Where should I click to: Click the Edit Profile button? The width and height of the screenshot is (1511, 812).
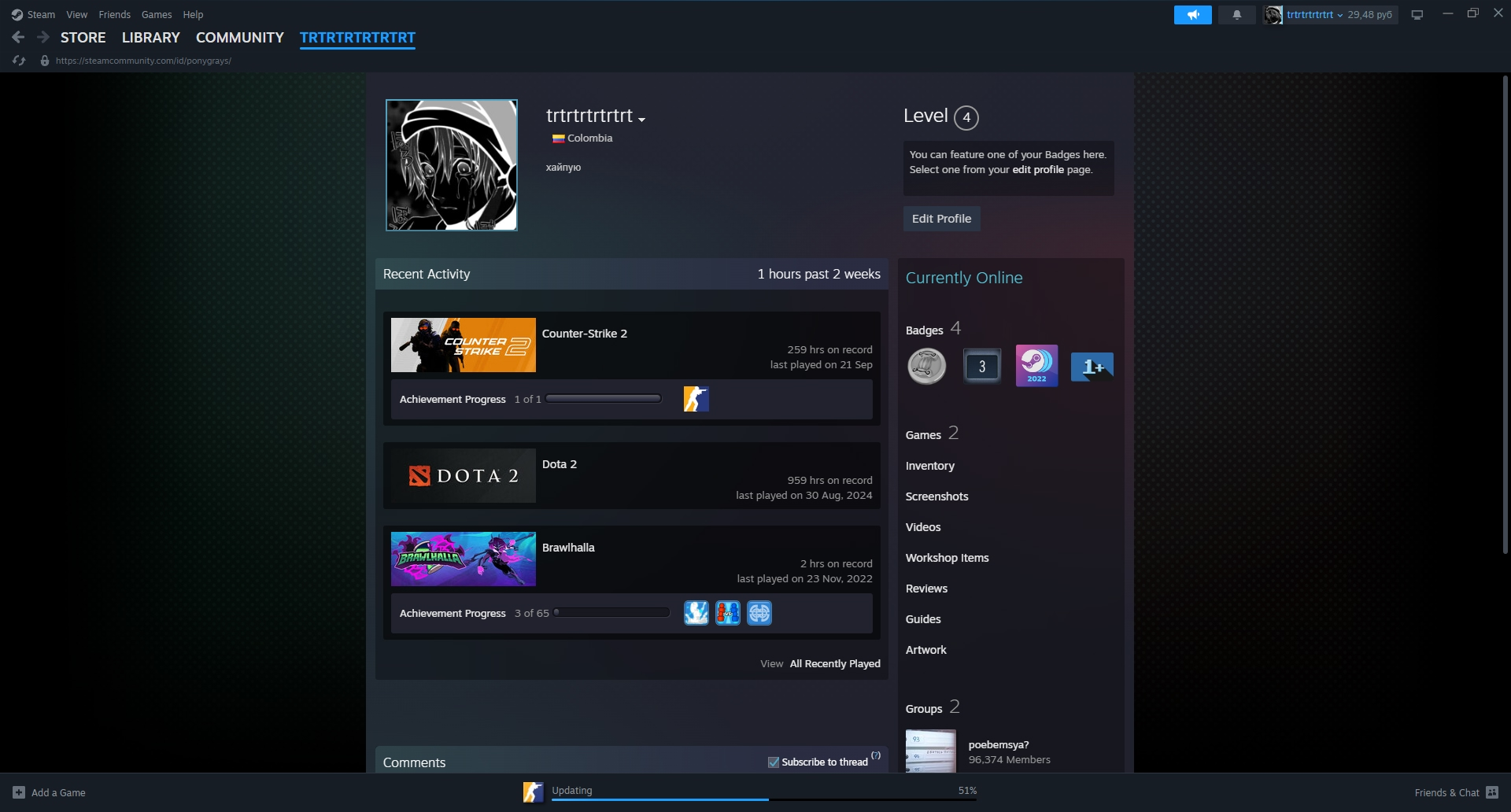941,219
